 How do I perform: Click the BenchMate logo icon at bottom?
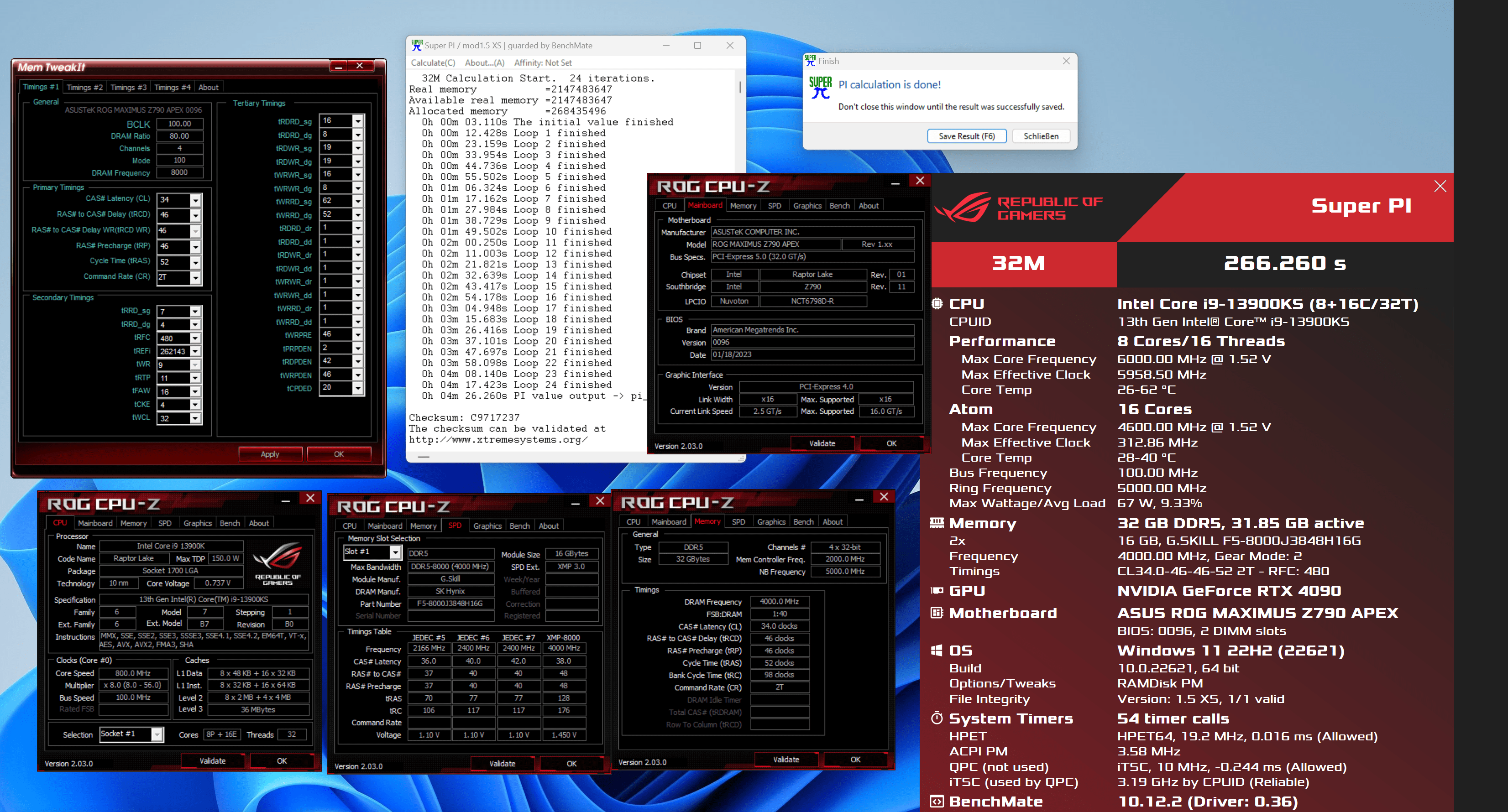click(937, 802)
